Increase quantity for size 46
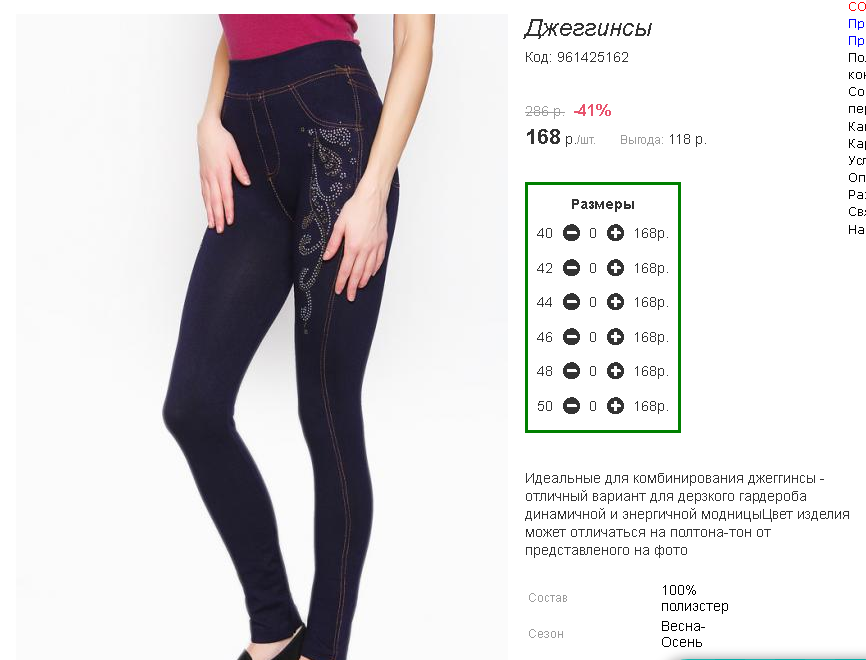866x660 pixels. 615,337
